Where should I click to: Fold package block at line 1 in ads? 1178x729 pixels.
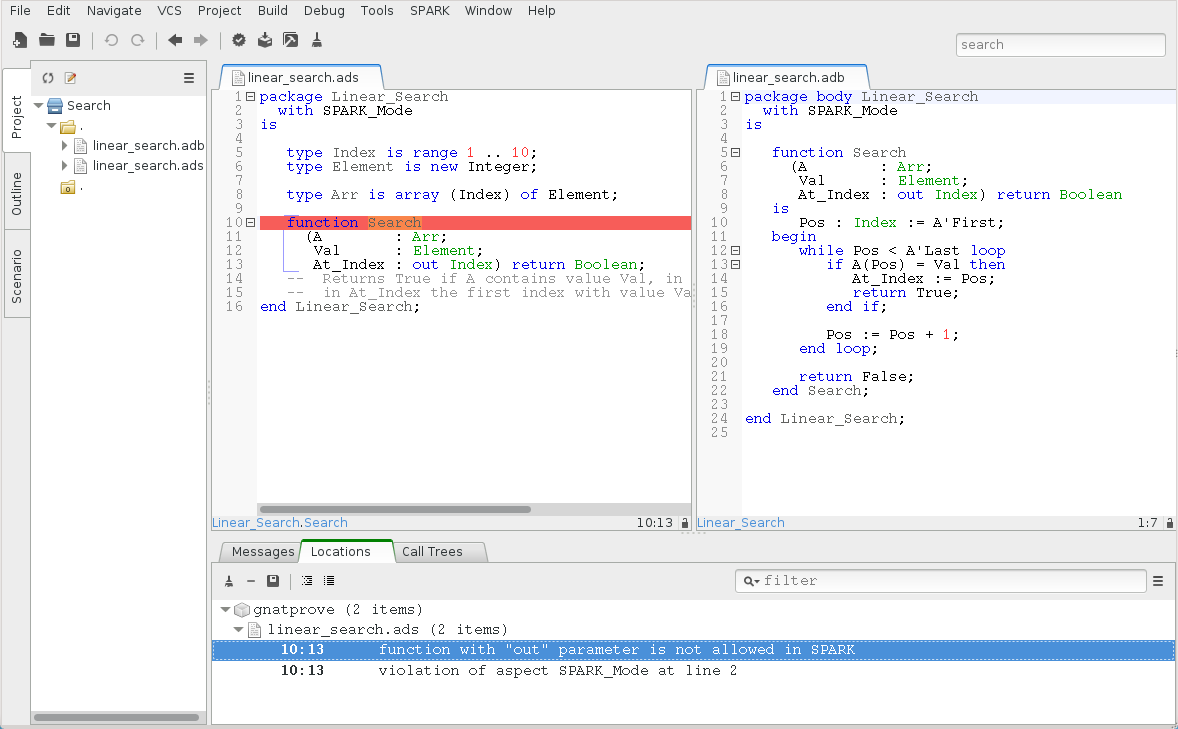(x=251, y=97)
